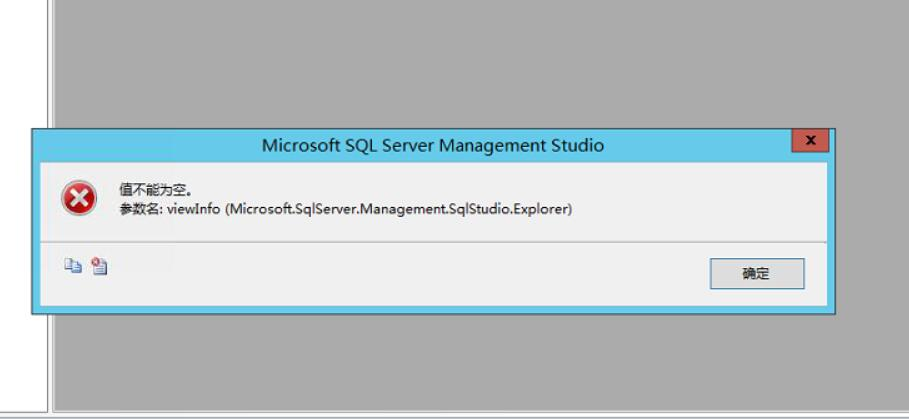Image resolution: width=909 pixels, height=419 pixels.
Task: Click the dialog's blue left border
Action: click(36, 232)
